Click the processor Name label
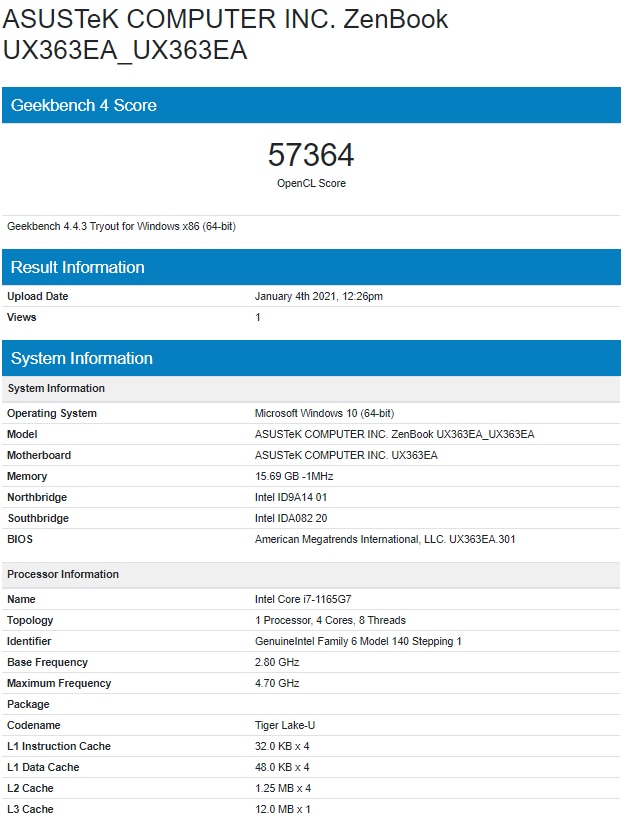 click(22, 599)
